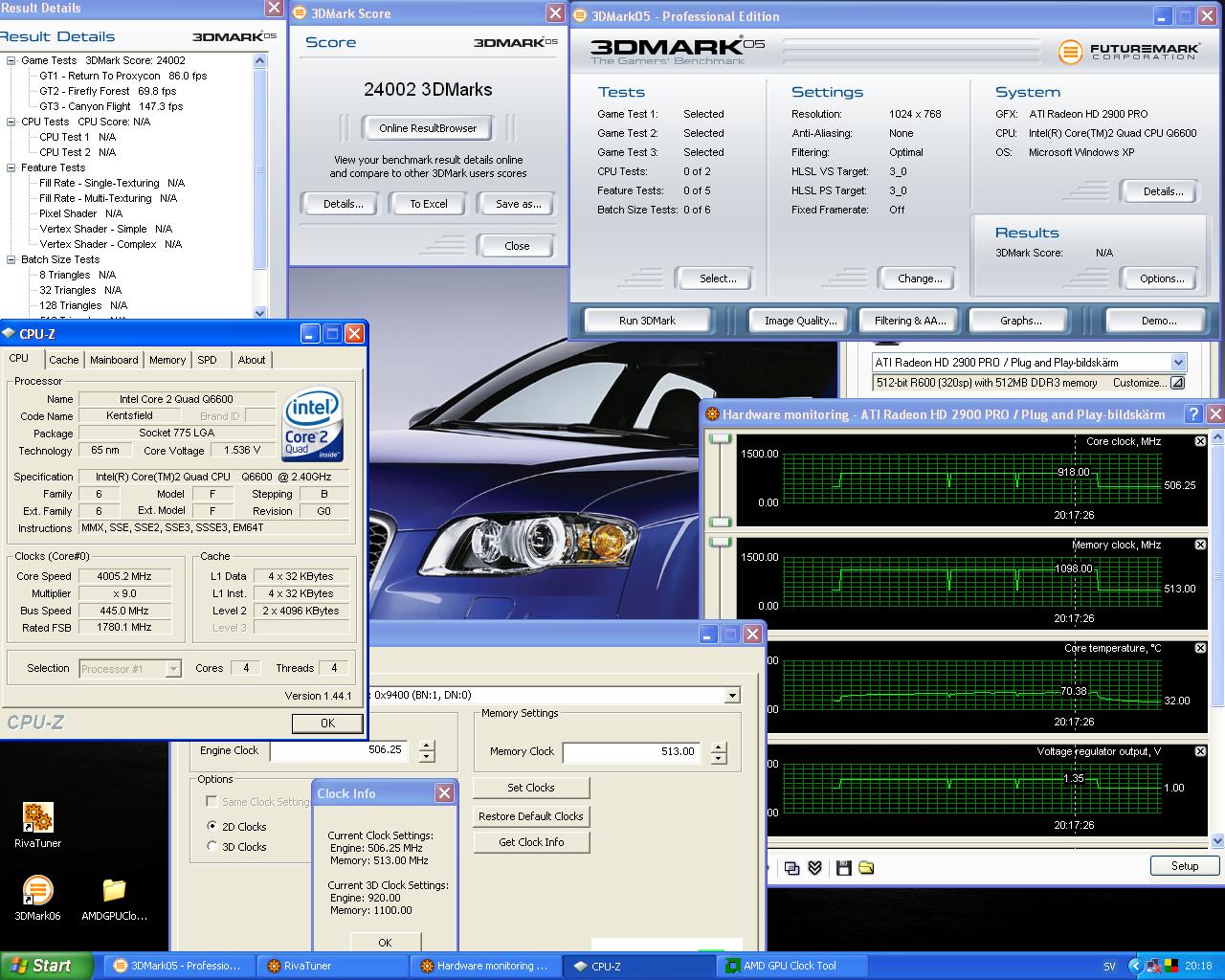Image resolution: width=1225 pixels, height=980 pixels.
Task: Click the Customize icon in RivaTuner window
Action: point(1178,383)
